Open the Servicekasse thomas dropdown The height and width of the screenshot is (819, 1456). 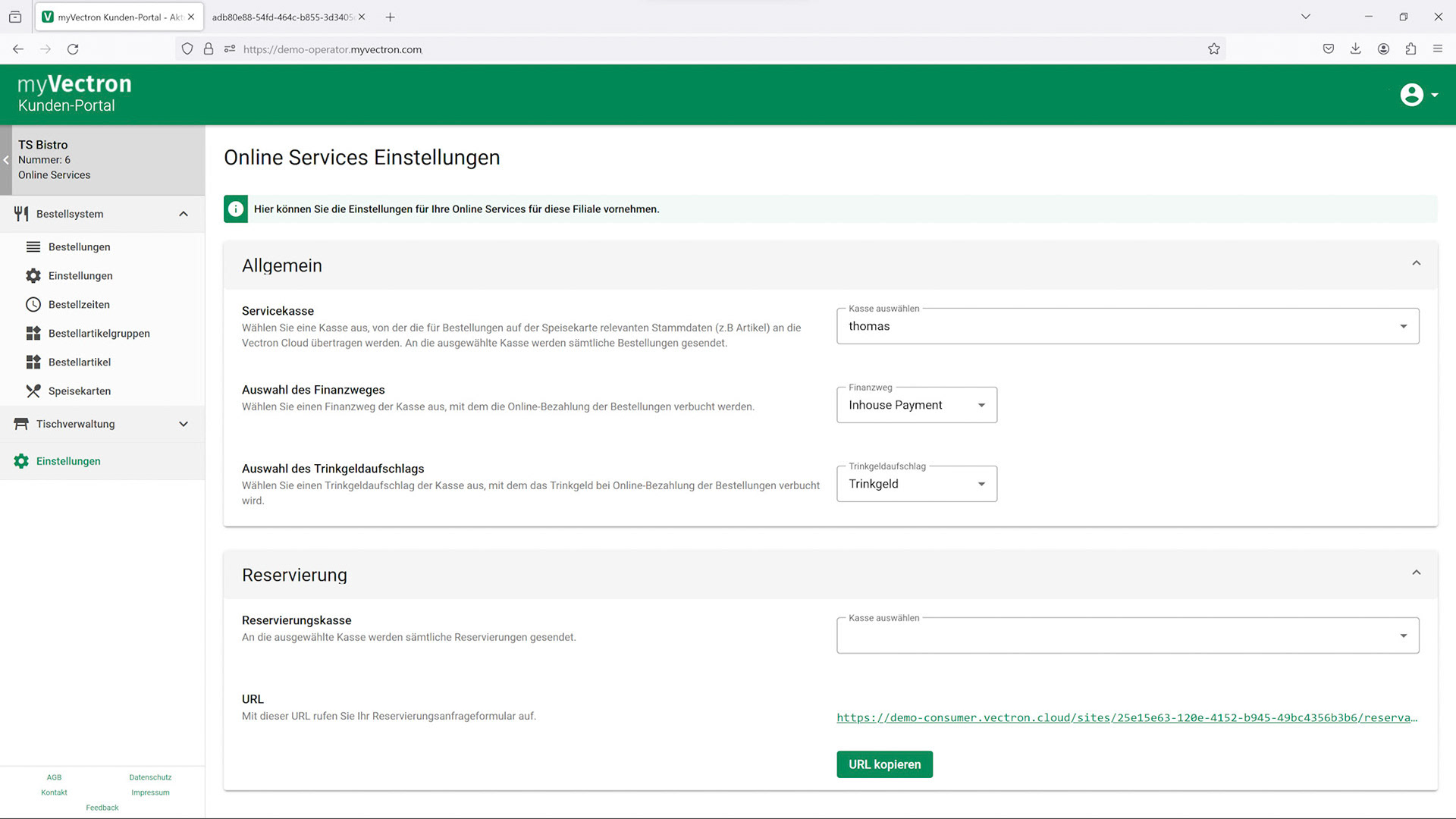pyautogui.click(x=1127, y=327)
